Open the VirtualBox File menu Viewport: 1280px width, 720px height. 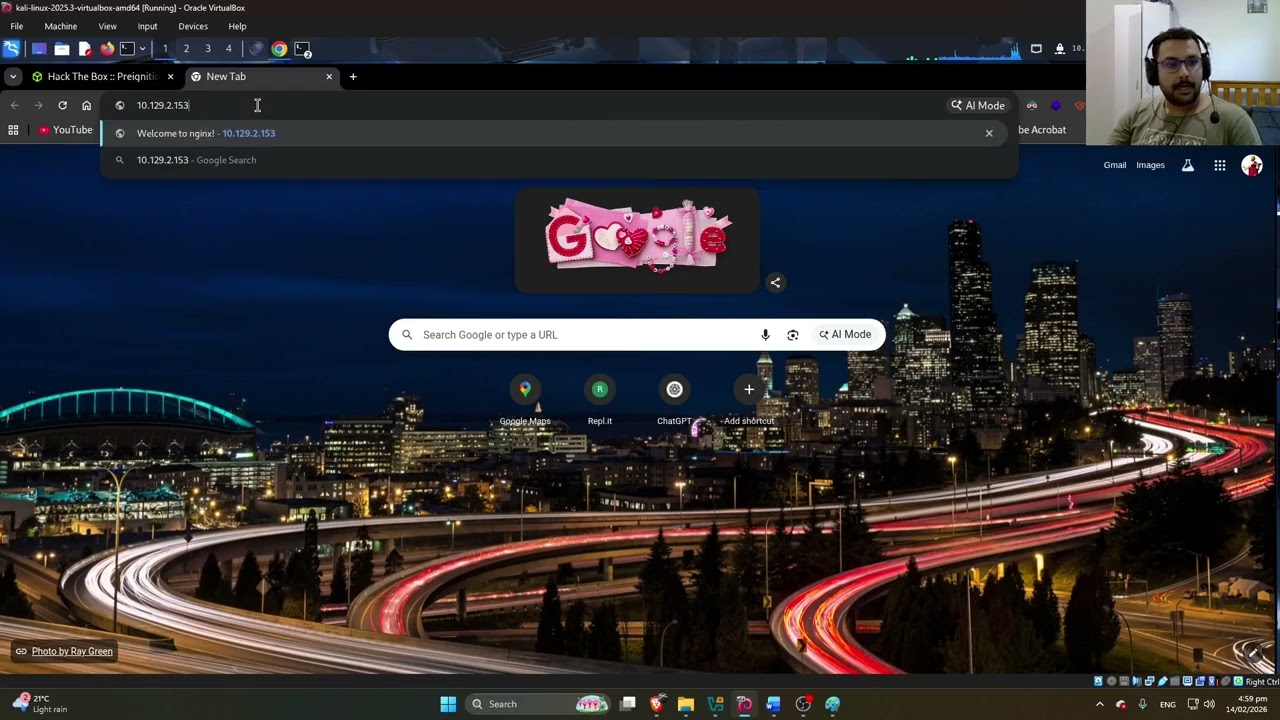(17, 26)
